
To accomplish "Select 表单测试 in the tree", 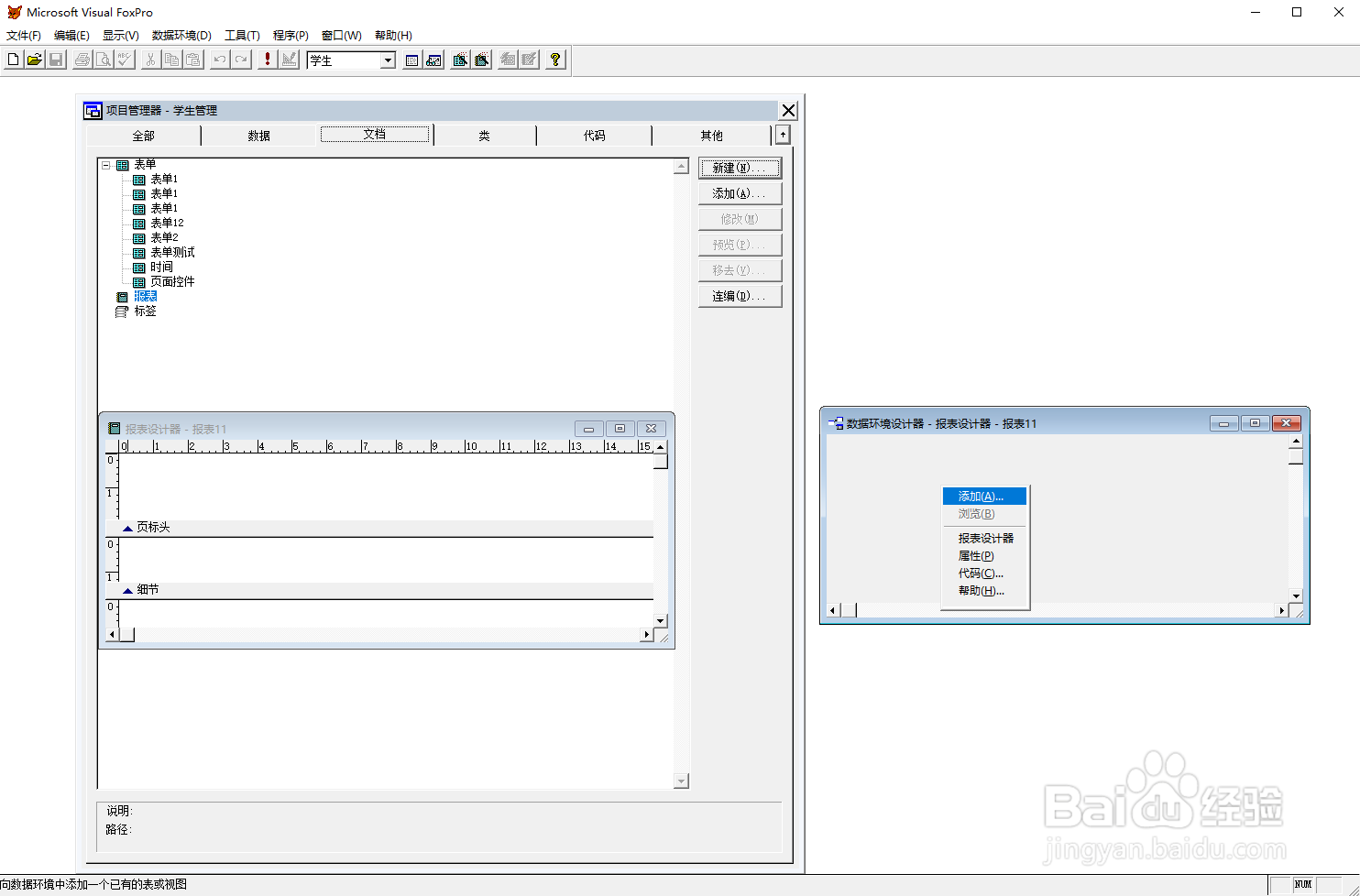I will (x=172, y=253).
